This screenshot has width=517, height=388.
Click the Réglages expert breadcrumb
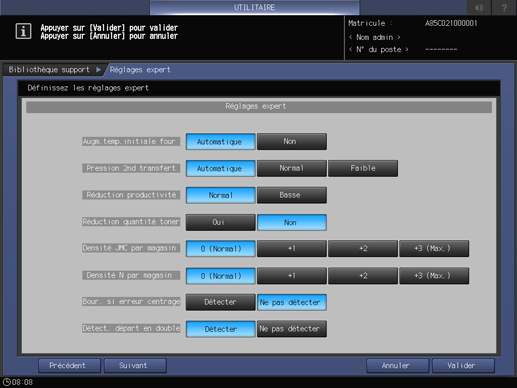click(x=140, y=70)
